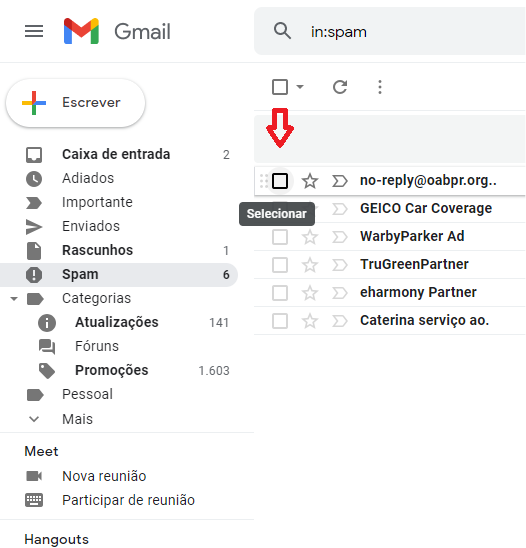Click the search magnifier icon
This screenshot has height=548, width=526.
282,31
